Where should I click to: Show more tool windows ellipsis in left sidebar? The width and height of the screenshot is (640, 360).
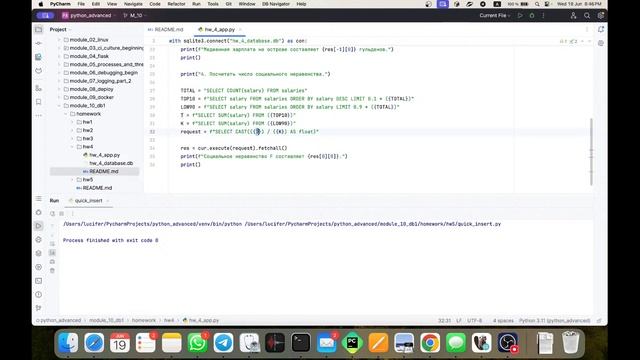38,116
